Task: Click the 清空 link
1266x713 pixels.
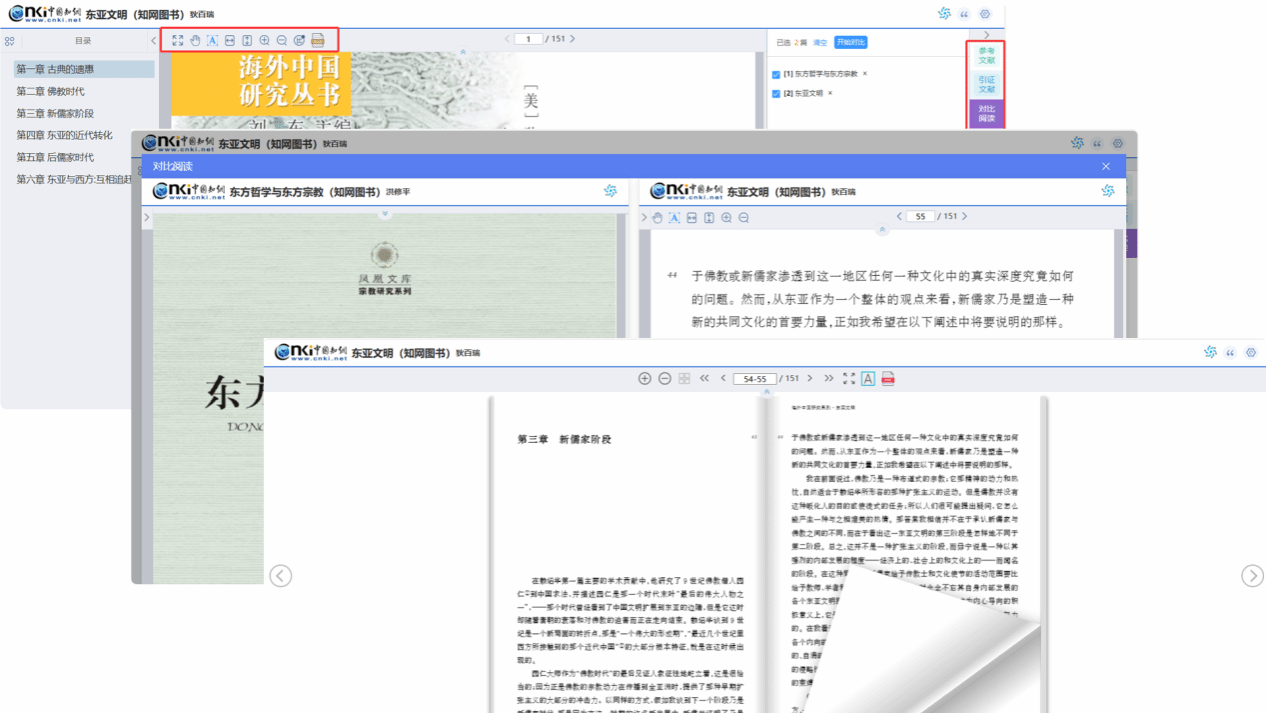Action: [820, 42]
